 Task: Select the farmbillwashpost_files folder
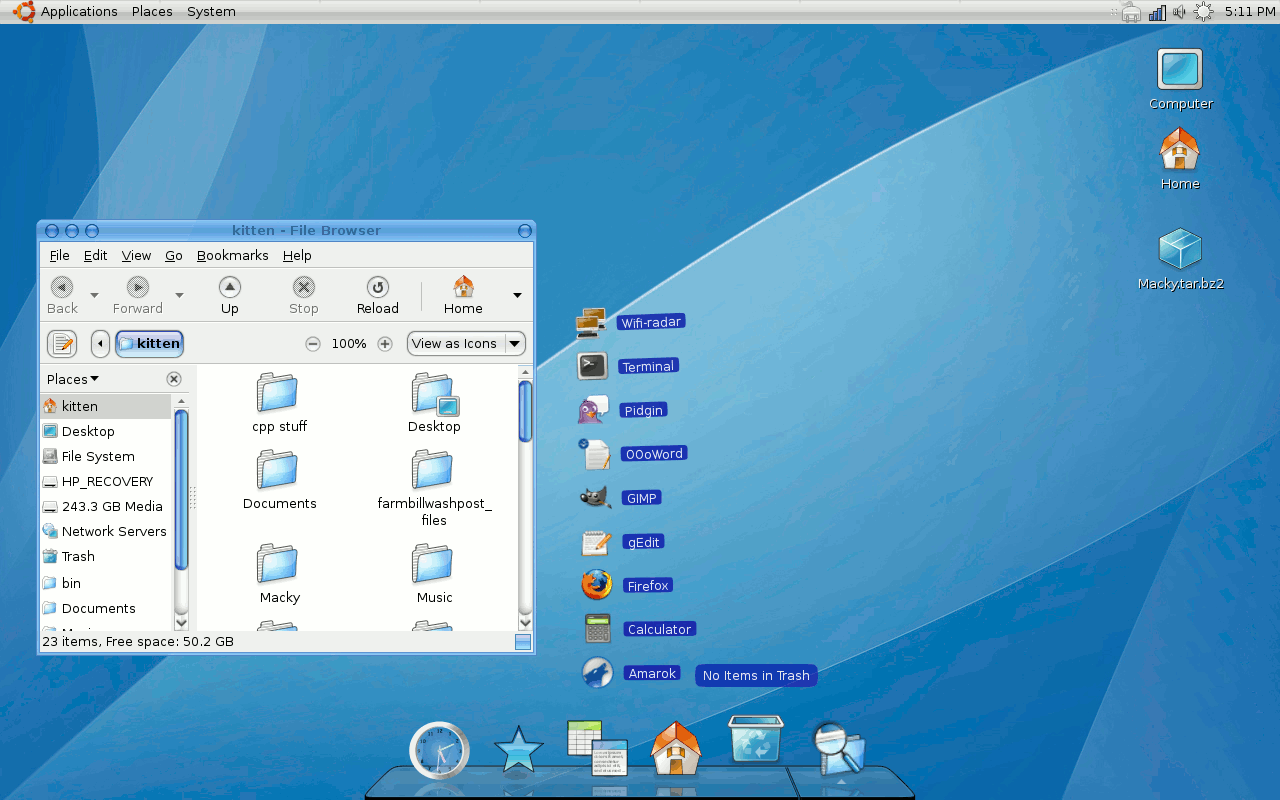pos(434,488)
